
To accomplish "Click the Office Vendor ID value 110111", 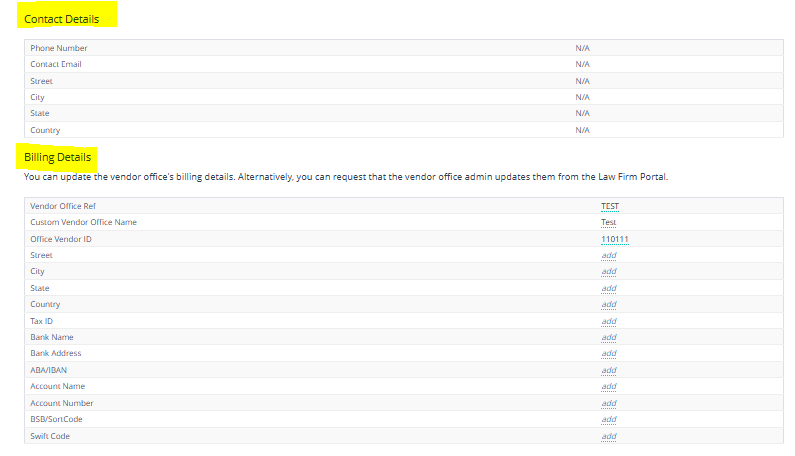I will (614, 239).
